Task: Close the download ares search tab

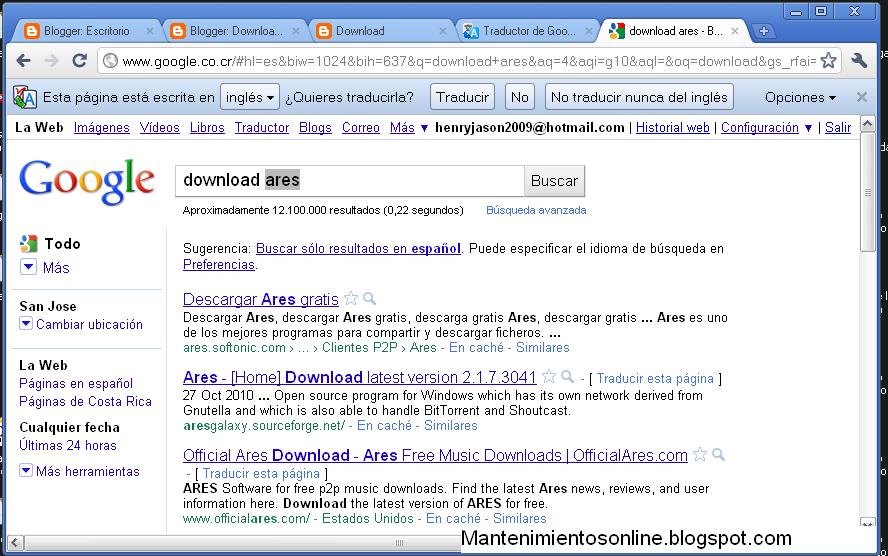Action: (x=735, y=31)
